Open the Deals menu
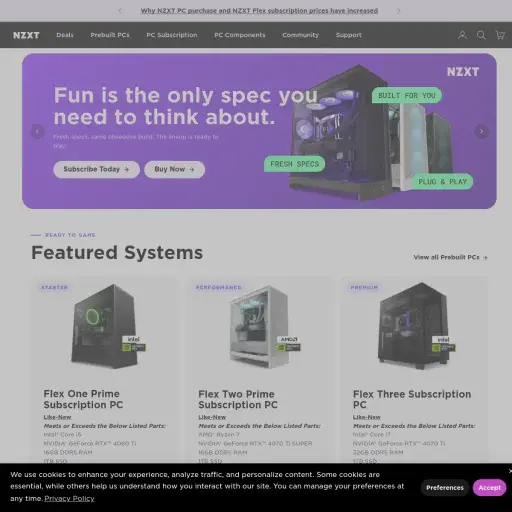 (x=65, y=35)
